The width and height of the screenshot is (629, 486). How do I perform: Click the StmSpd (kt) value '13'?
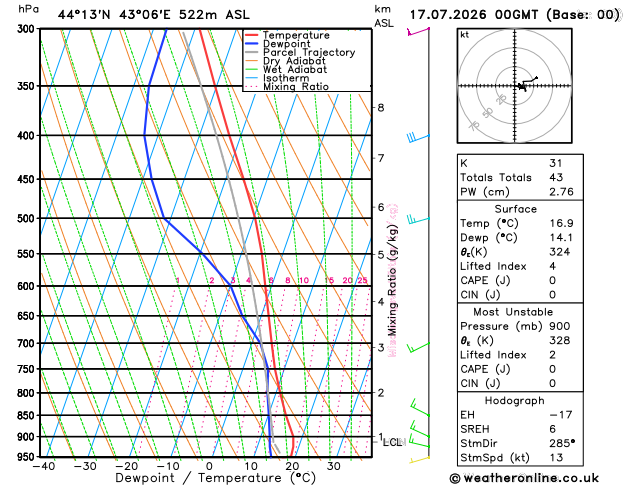[x=556, y=458]
